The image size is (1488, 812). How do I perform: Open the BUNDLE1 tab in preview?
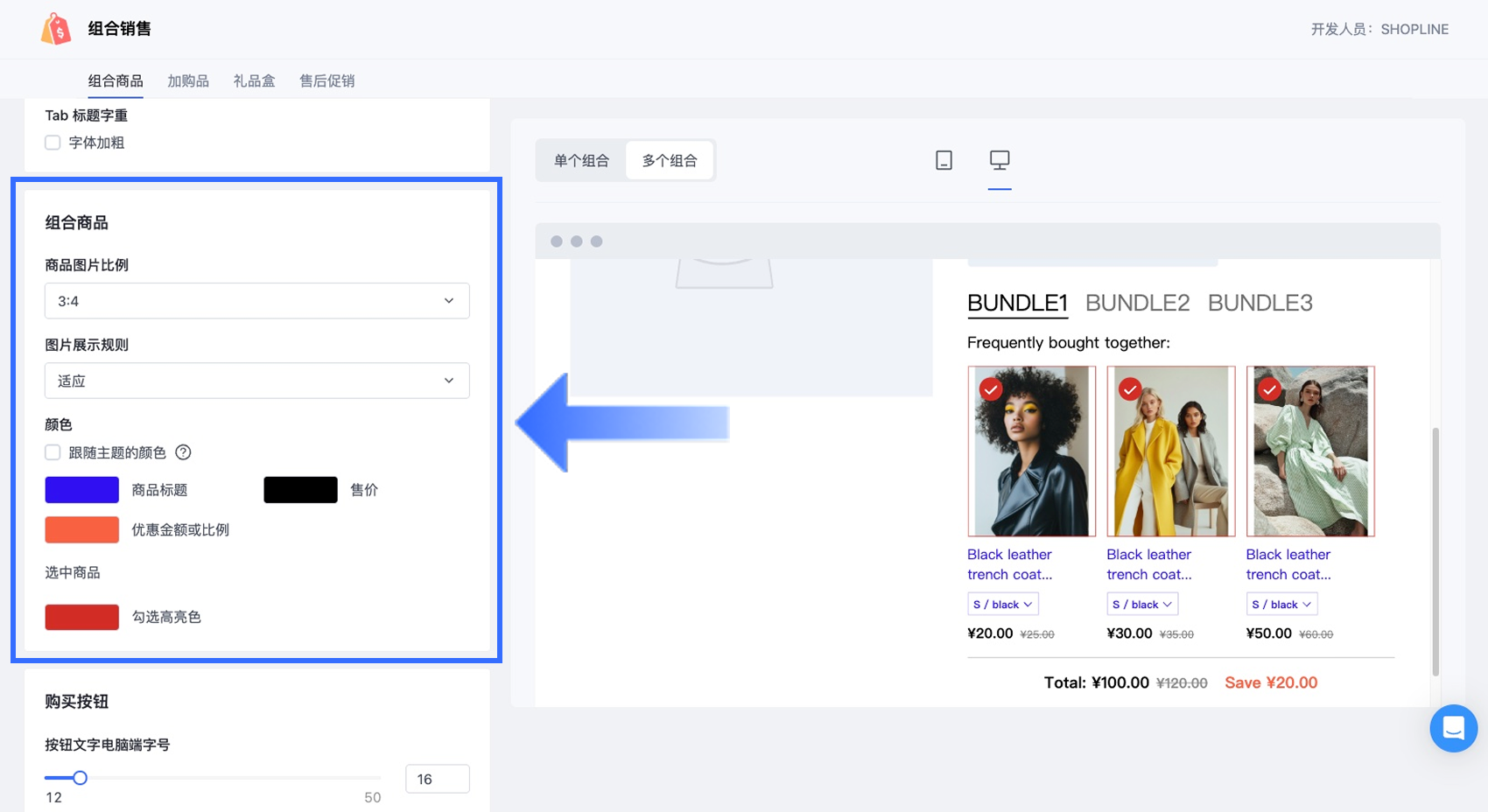coord(1017,303)
